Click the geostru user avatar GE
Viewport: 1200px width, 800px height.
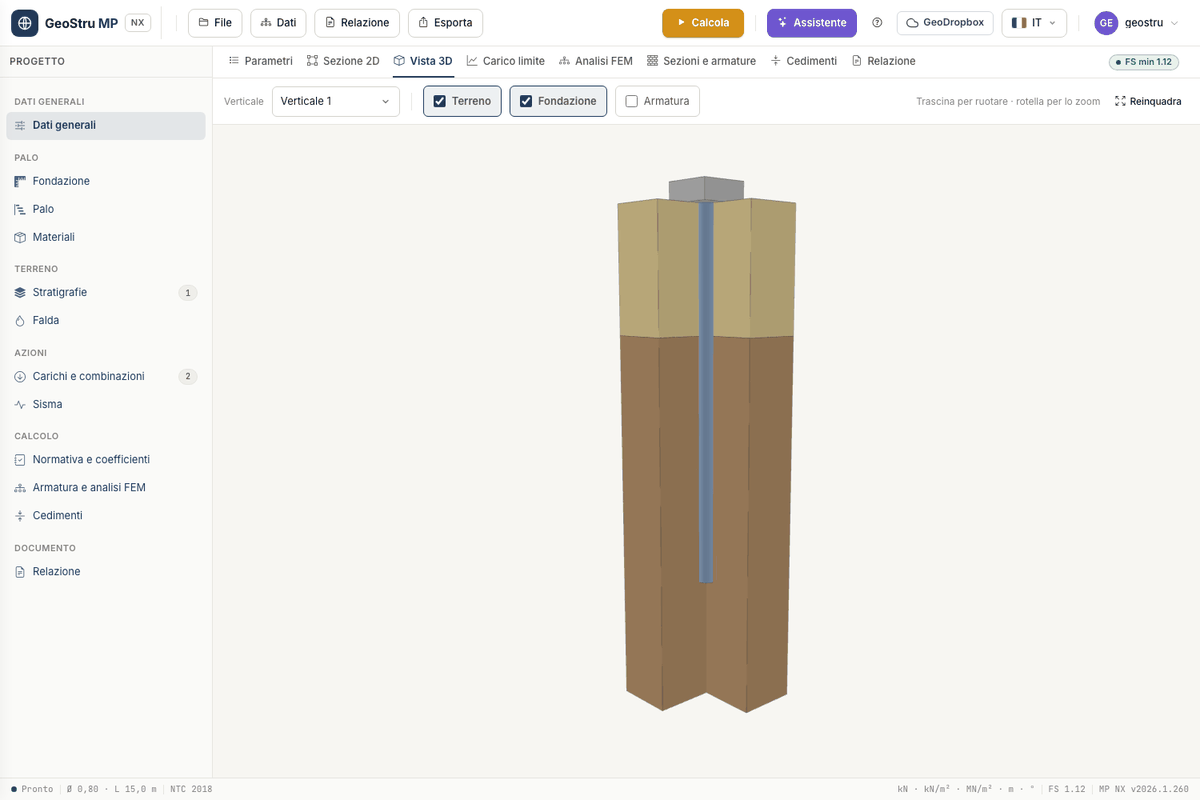(1106, 23)
